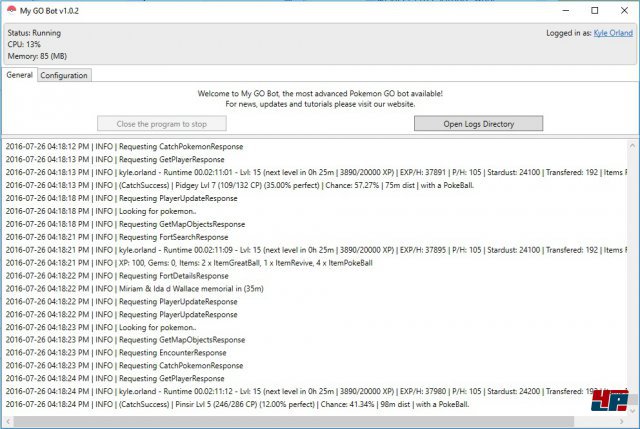Screen dimensions: 640x429
Task: Select the 04:18:23 PM Requesting GetMapObjectsResponse line
Action: pyautogui.click(x=125, y=340)
